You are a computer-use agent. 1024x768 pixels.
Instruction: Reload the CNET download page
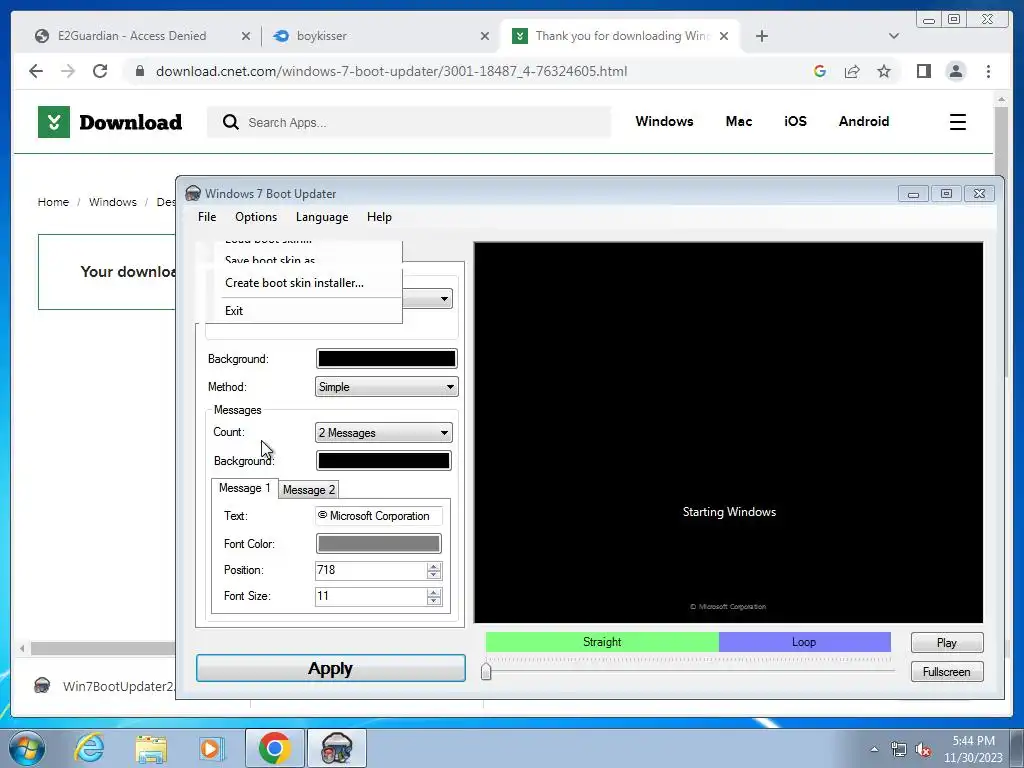coord(100,71)
